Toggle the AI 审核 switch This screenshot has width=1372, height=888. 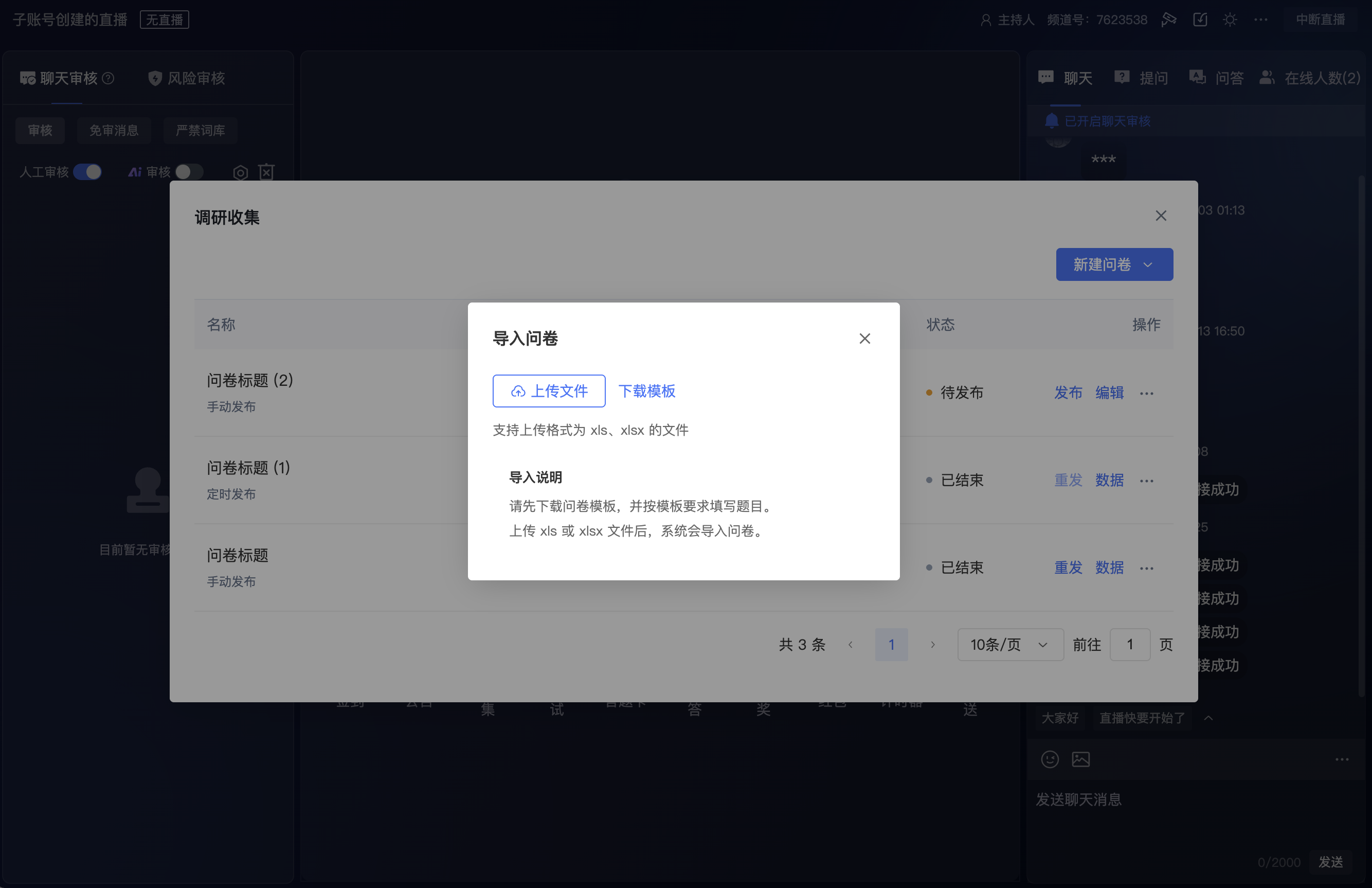click(x=189, y=172)
